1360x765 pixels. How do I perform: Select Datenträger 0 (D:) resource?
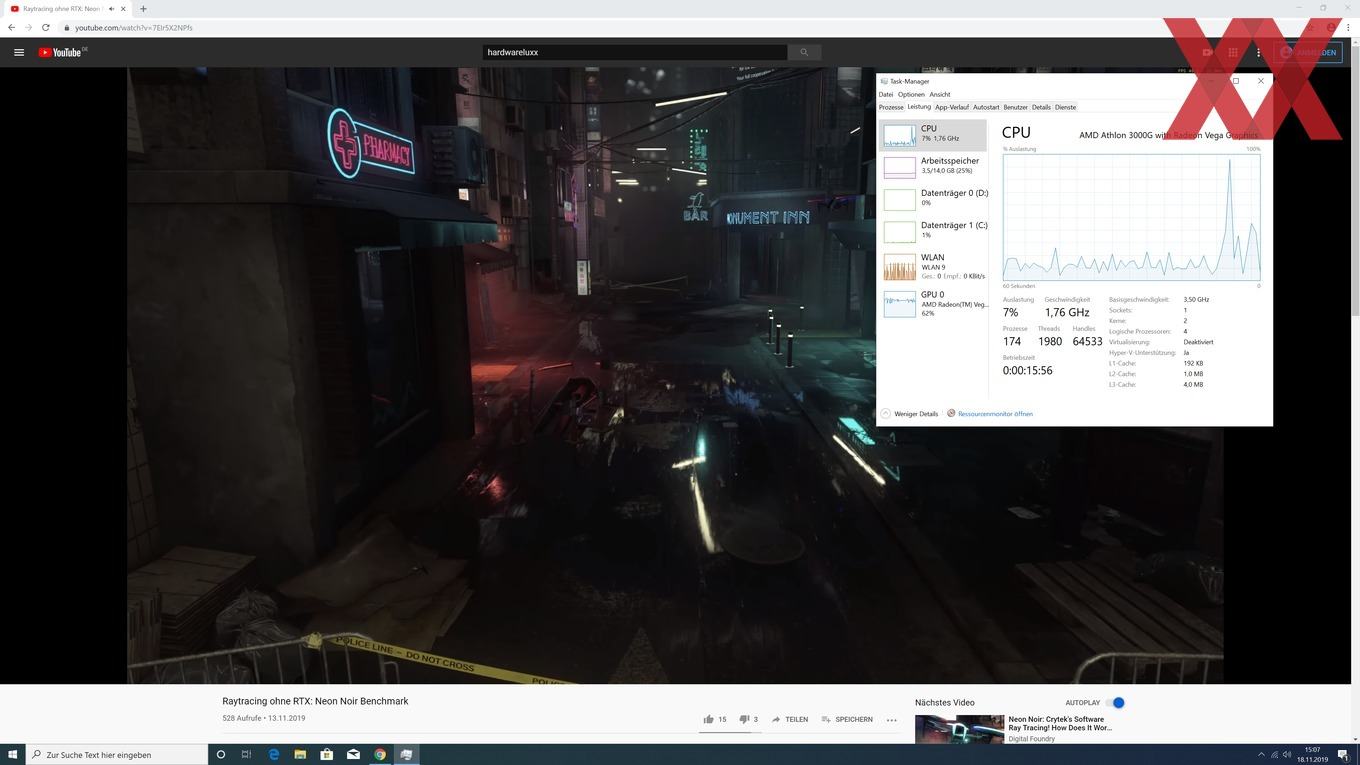933,199
